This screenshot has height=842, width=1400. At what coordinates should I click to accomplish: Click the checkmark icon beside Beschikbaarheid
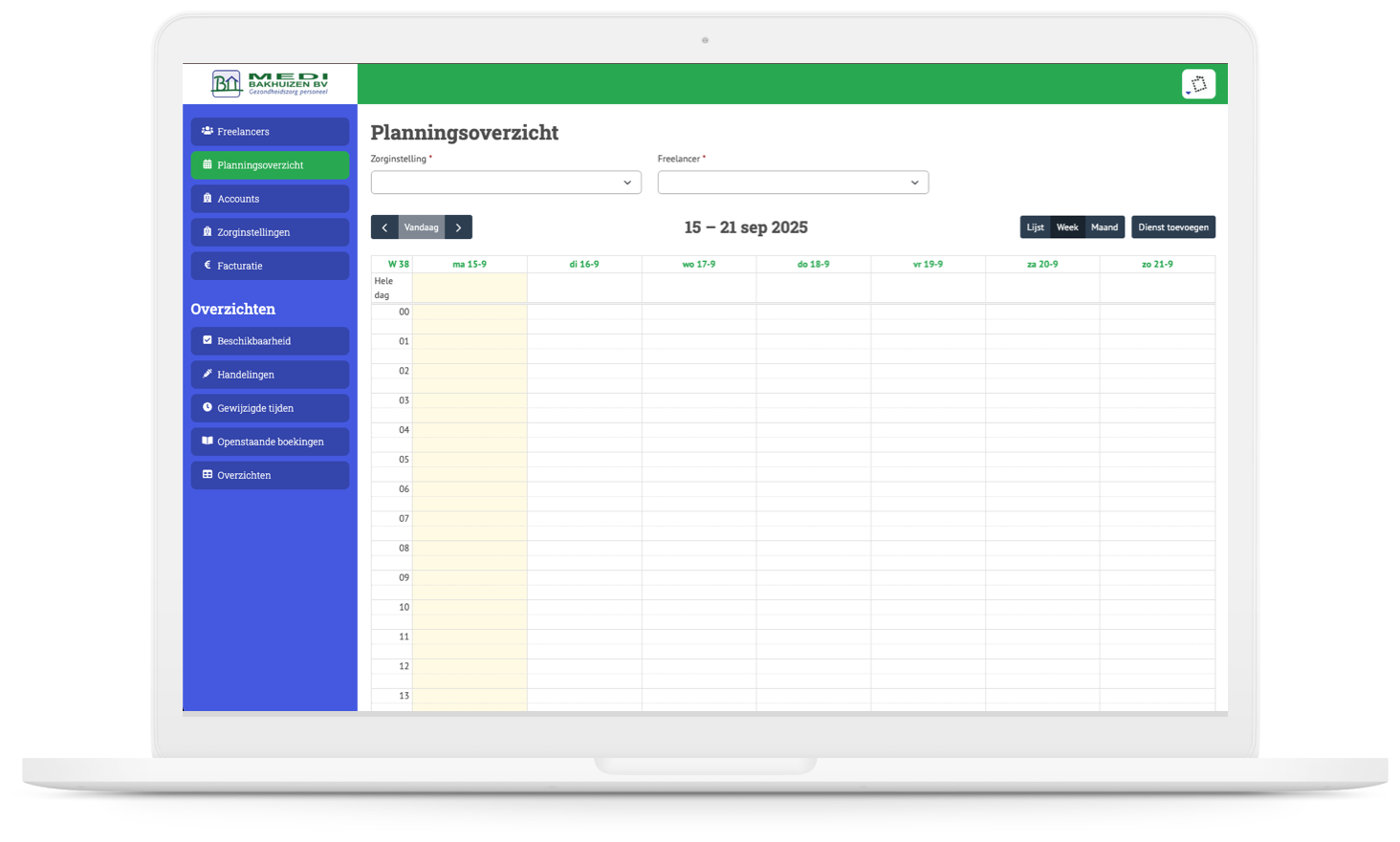point(208,340)
